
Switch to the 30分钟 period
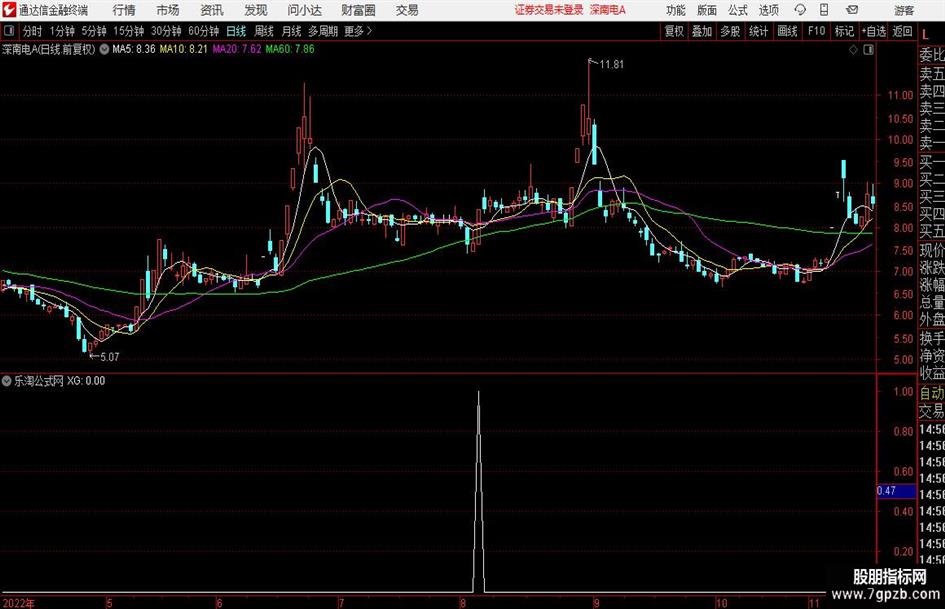166,31
